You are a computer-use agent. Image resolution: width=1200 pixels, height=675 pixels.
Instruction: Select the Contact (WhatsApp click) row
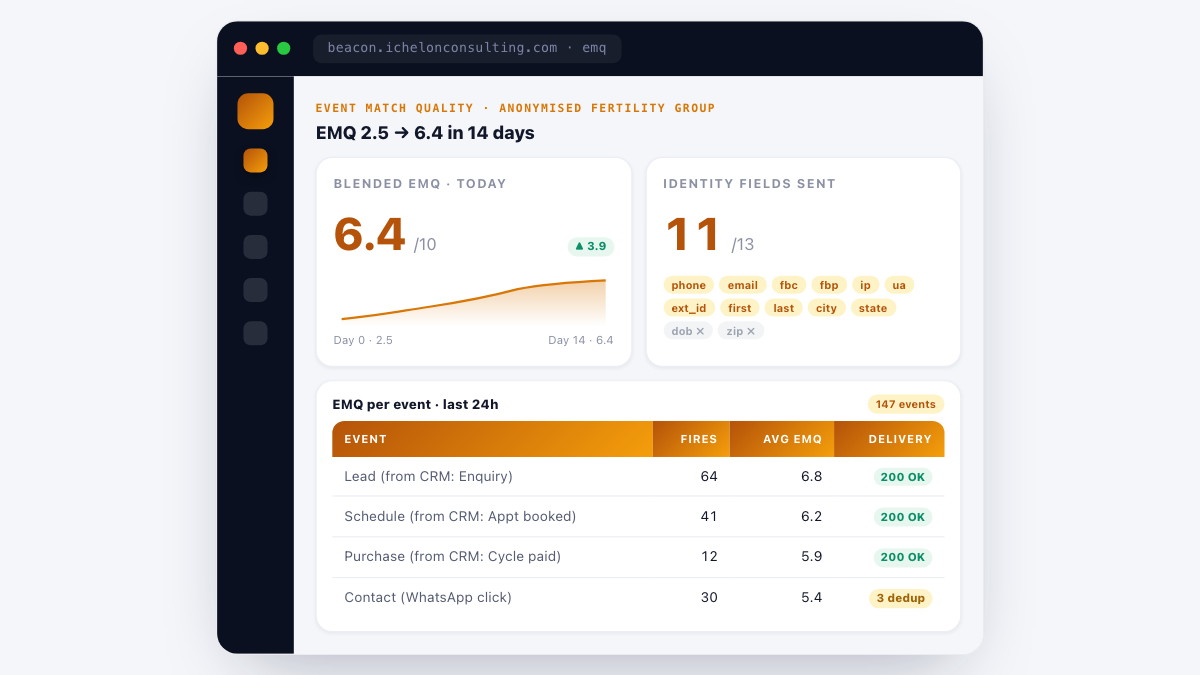(638, 598)
